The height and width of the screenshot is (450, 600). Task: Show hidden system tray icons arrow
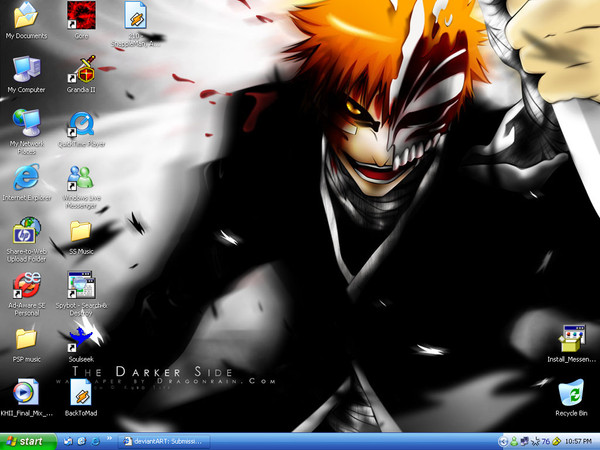504,442
